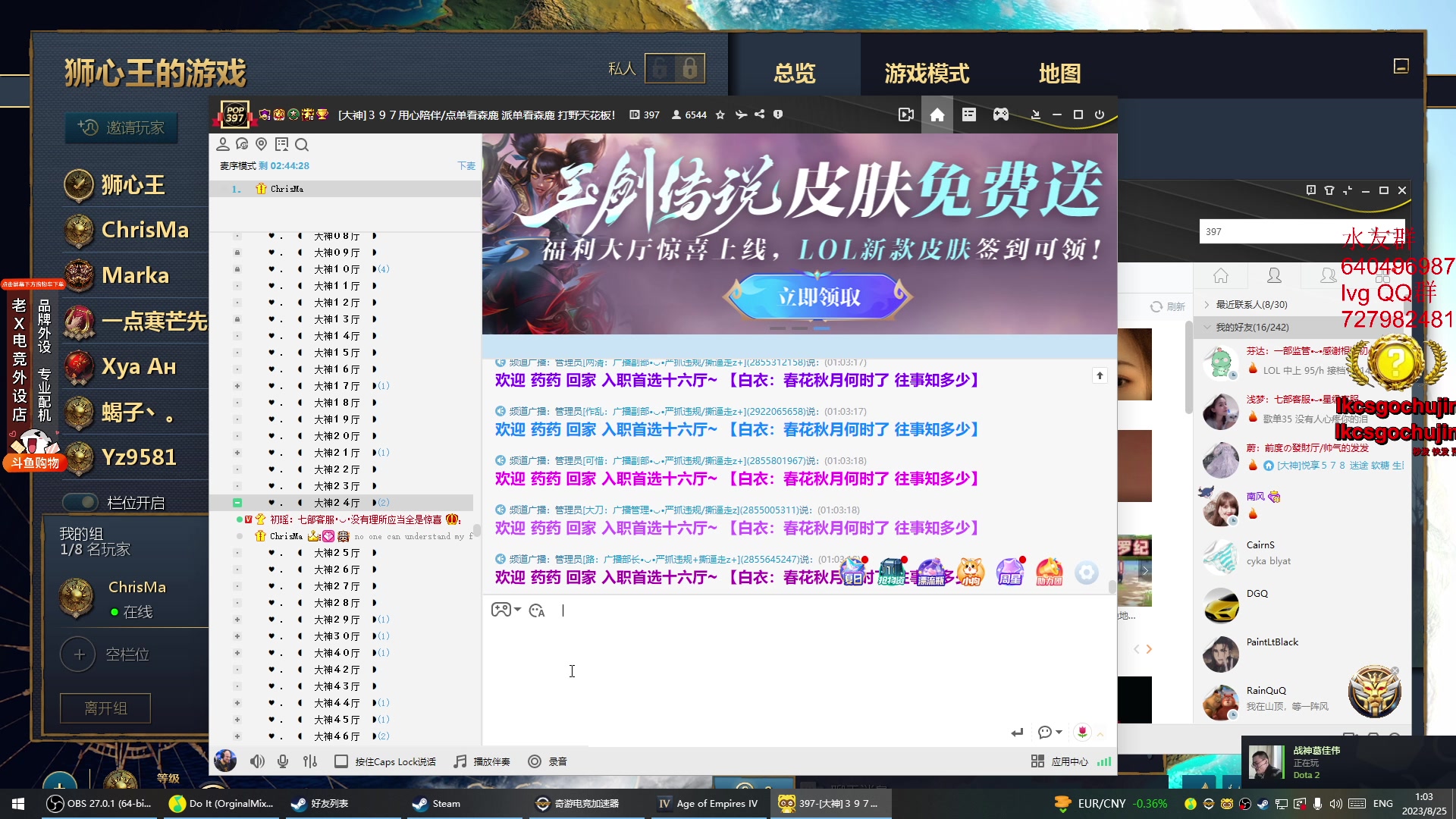Open the 小狗 activity icon
This screenshot has height=819, width=1456.
tap(971, 572)
